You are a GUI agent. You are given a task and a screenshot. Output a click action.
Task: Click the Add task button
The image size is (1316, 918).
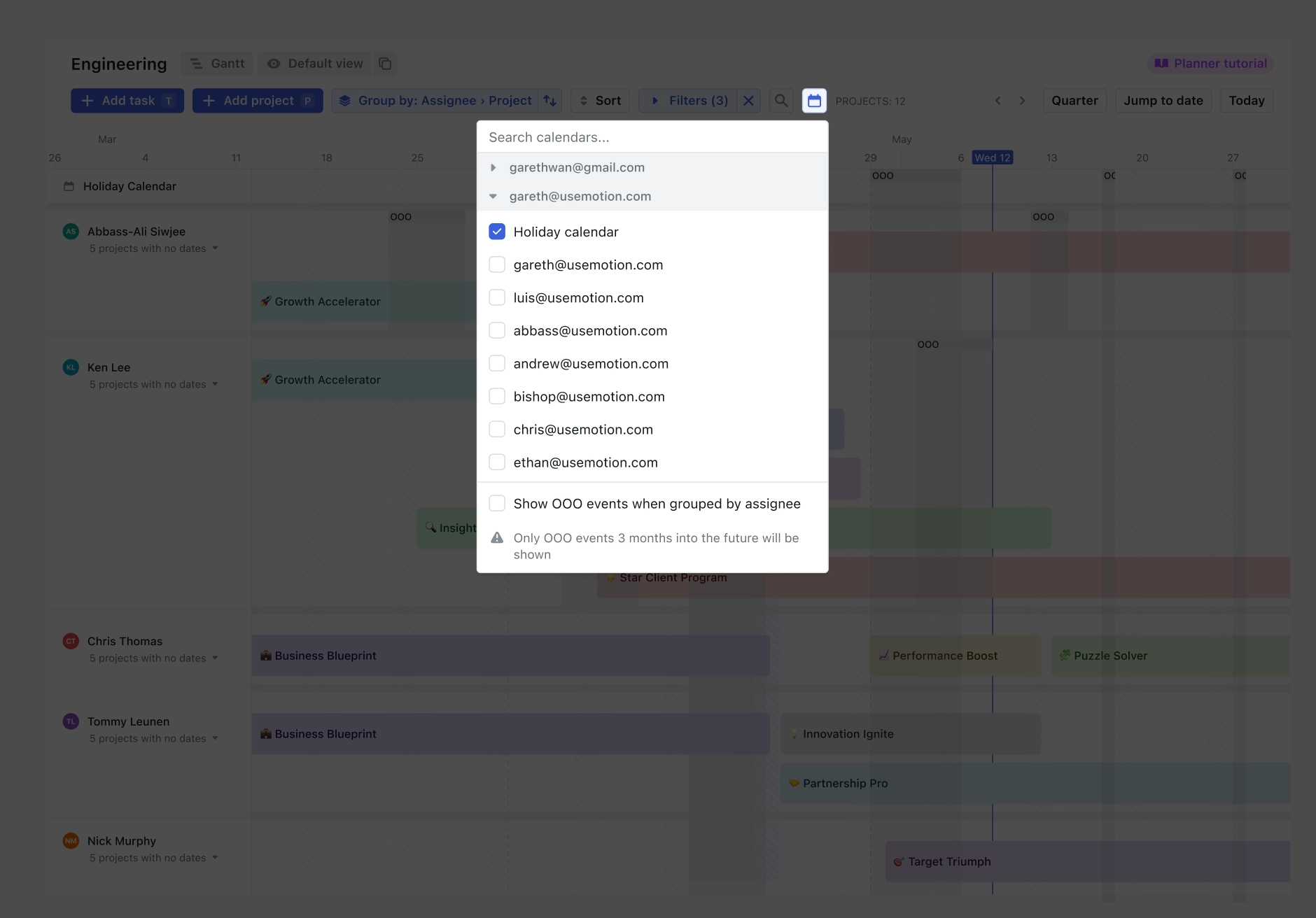tap(127, 101)
